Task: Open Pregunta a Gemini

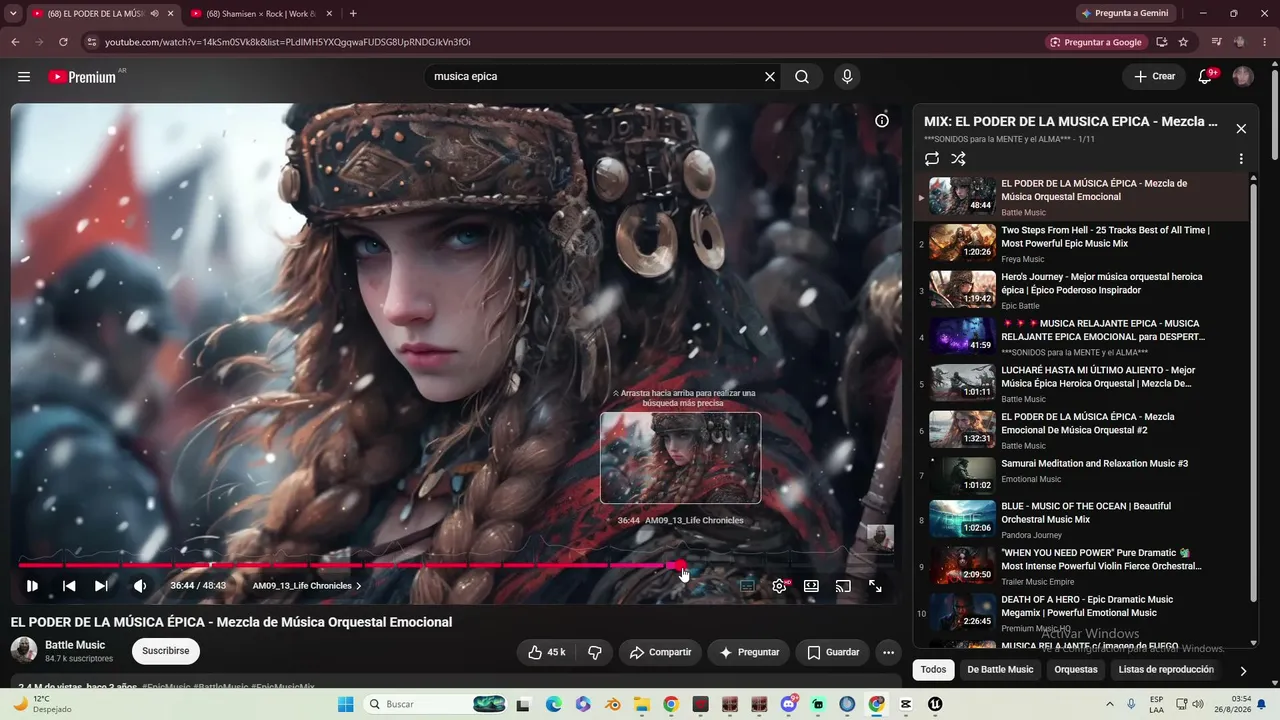Action: (x=1125, y=14)
